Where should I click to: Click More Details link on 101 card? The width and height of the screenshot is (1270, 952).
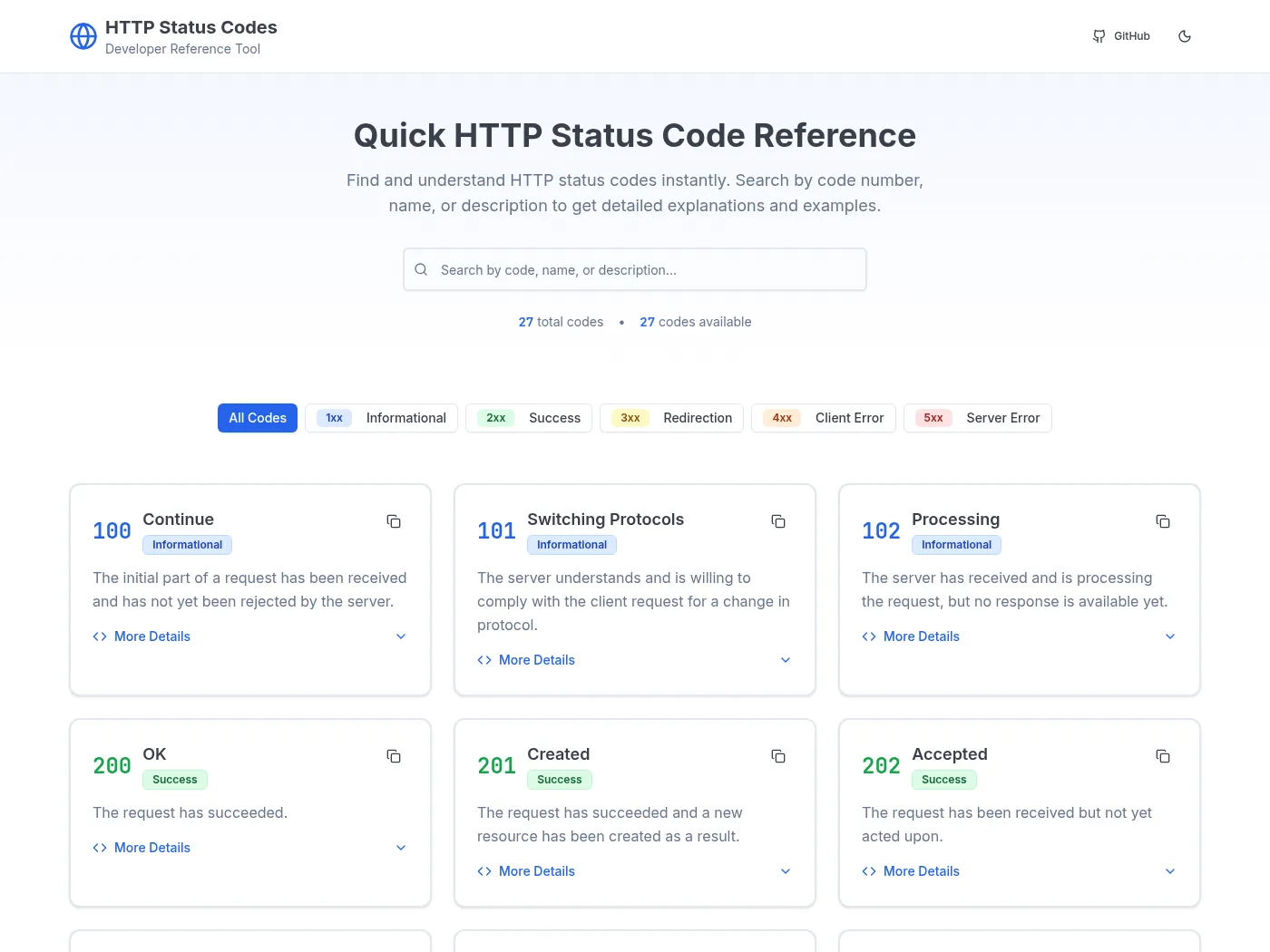[537, 660]
